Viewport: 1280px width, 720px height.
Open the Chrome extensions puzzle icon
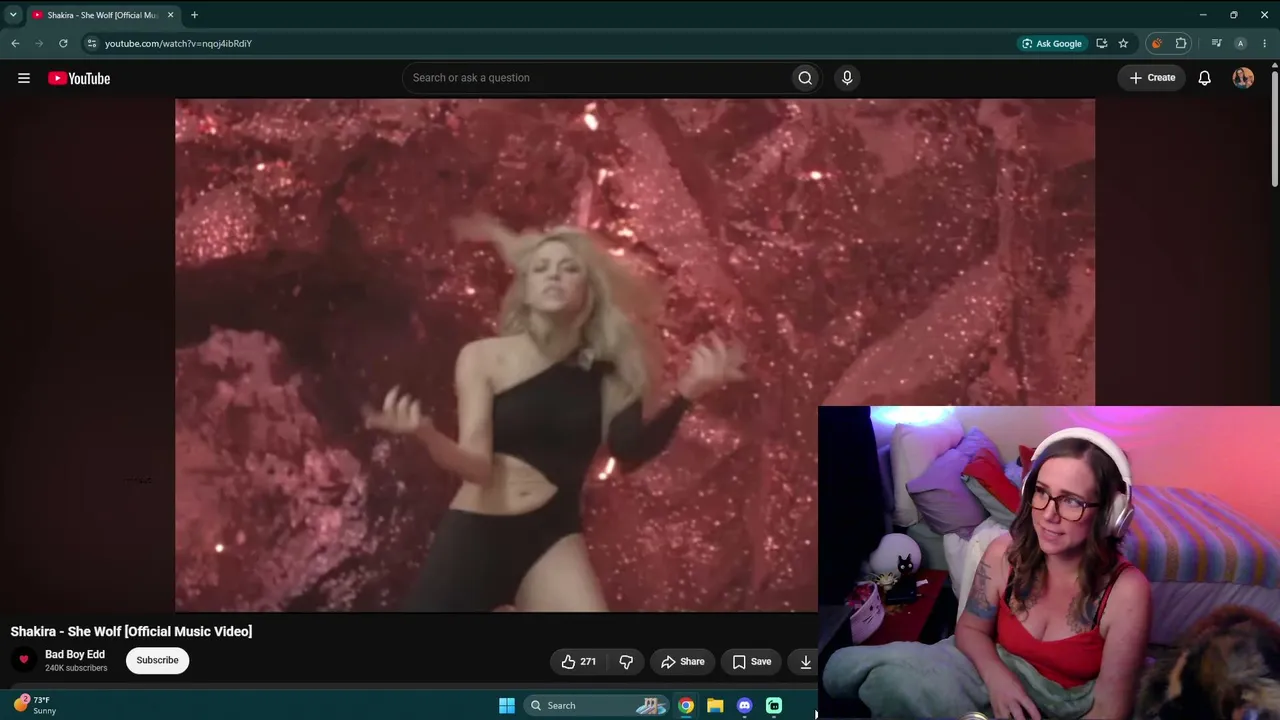tap(1181, 43)
